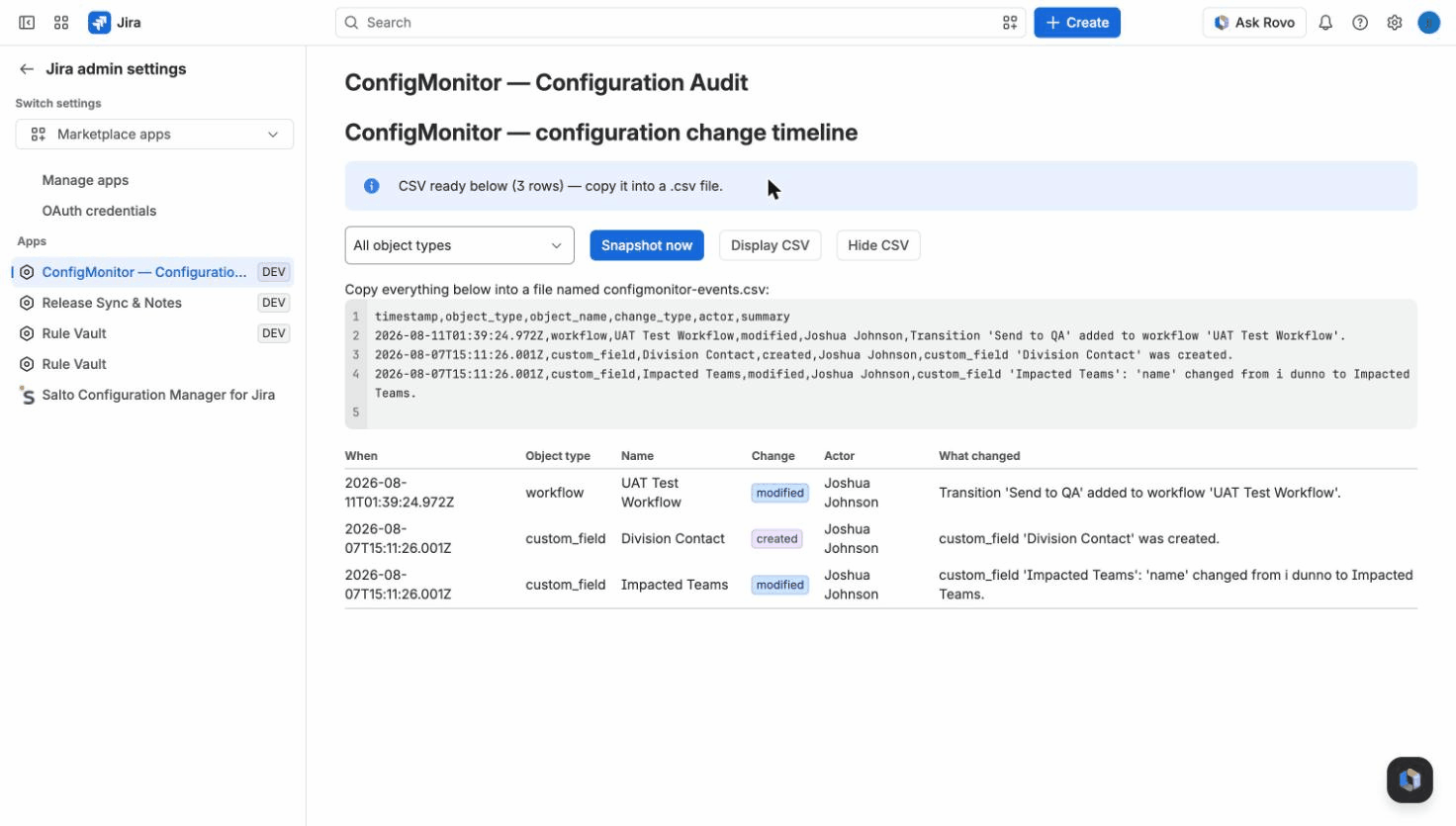Click the info icon in CSV banner
The height and width of the screenshot is (826, 1456).
372,186
